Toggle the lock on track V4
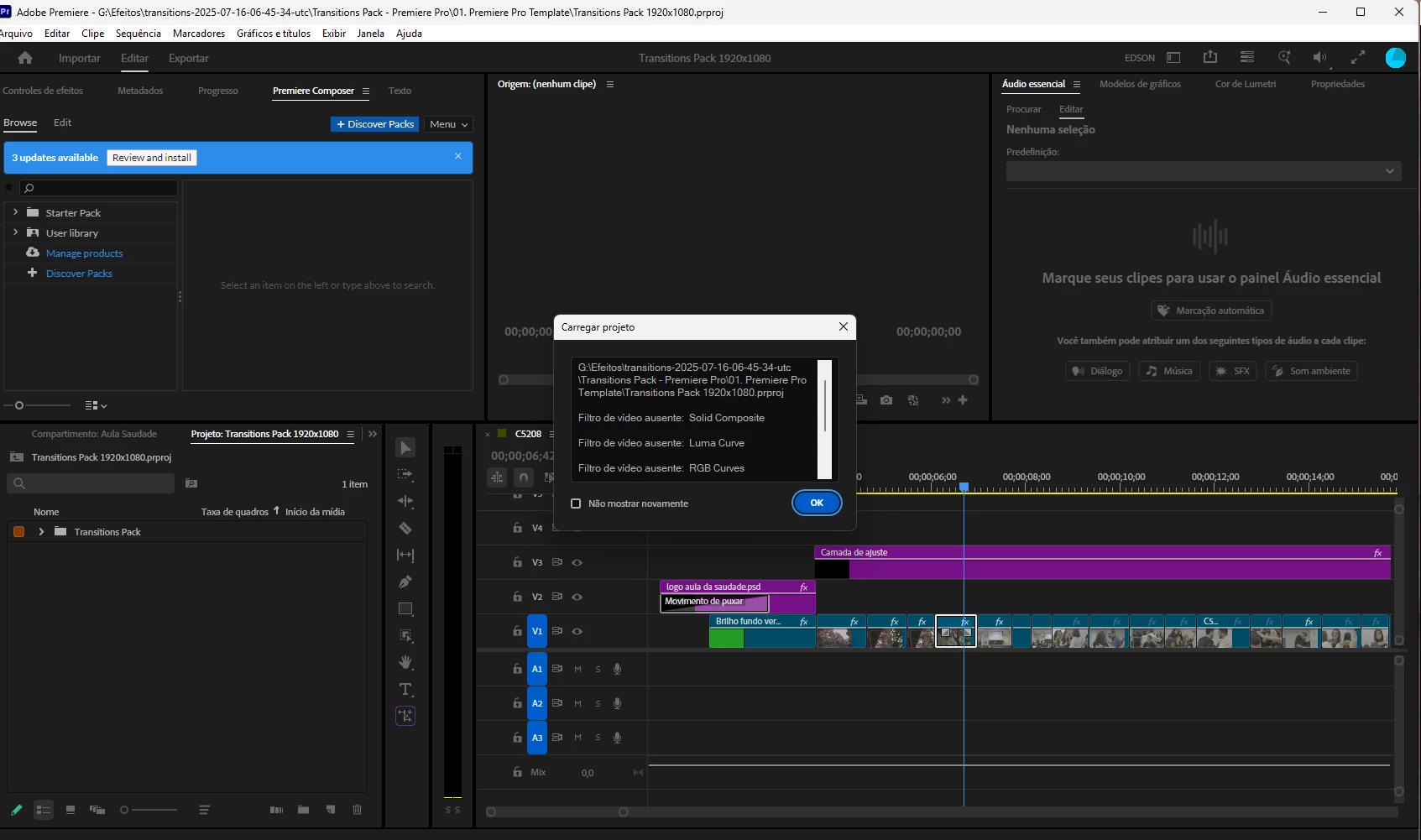The width and height of the screenshot is (1421, 840). coord(517,528)
